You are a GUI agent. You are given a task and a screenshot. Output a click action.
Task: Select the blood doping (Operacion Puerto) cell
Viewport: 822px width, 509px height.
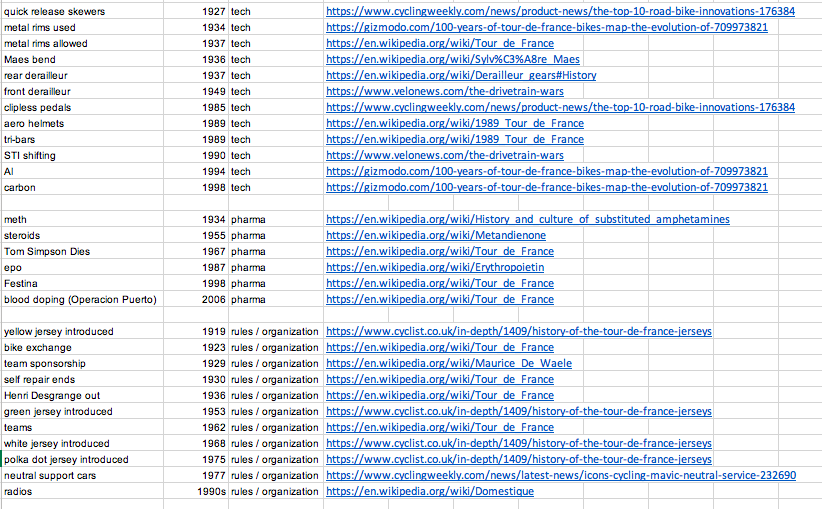coord(82,299)
